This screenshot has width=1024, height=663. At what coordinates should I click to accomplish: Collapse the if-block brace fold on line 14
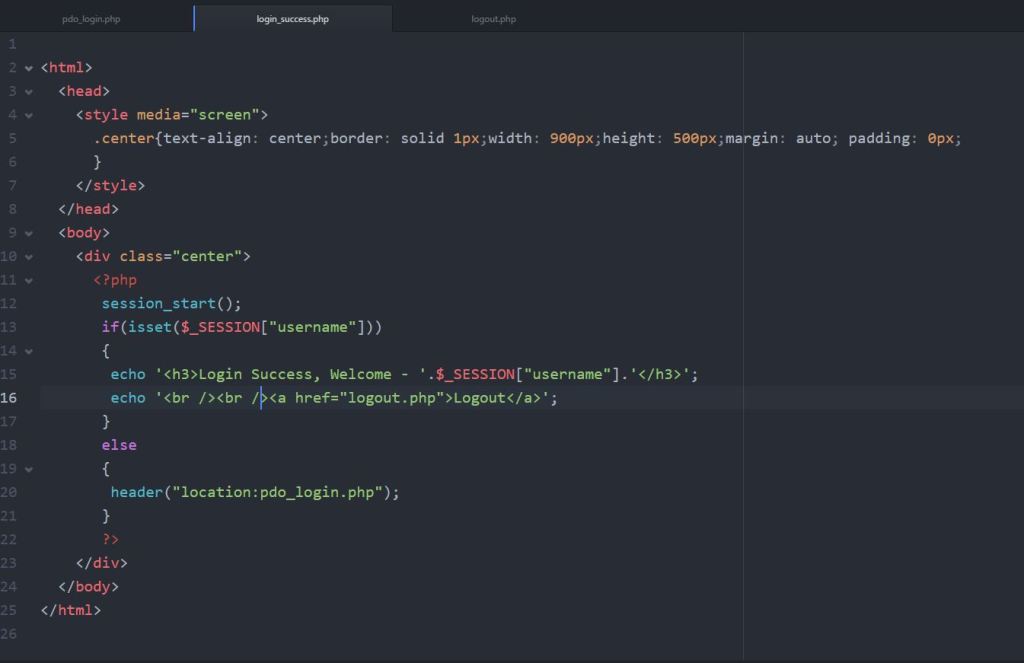29,351
